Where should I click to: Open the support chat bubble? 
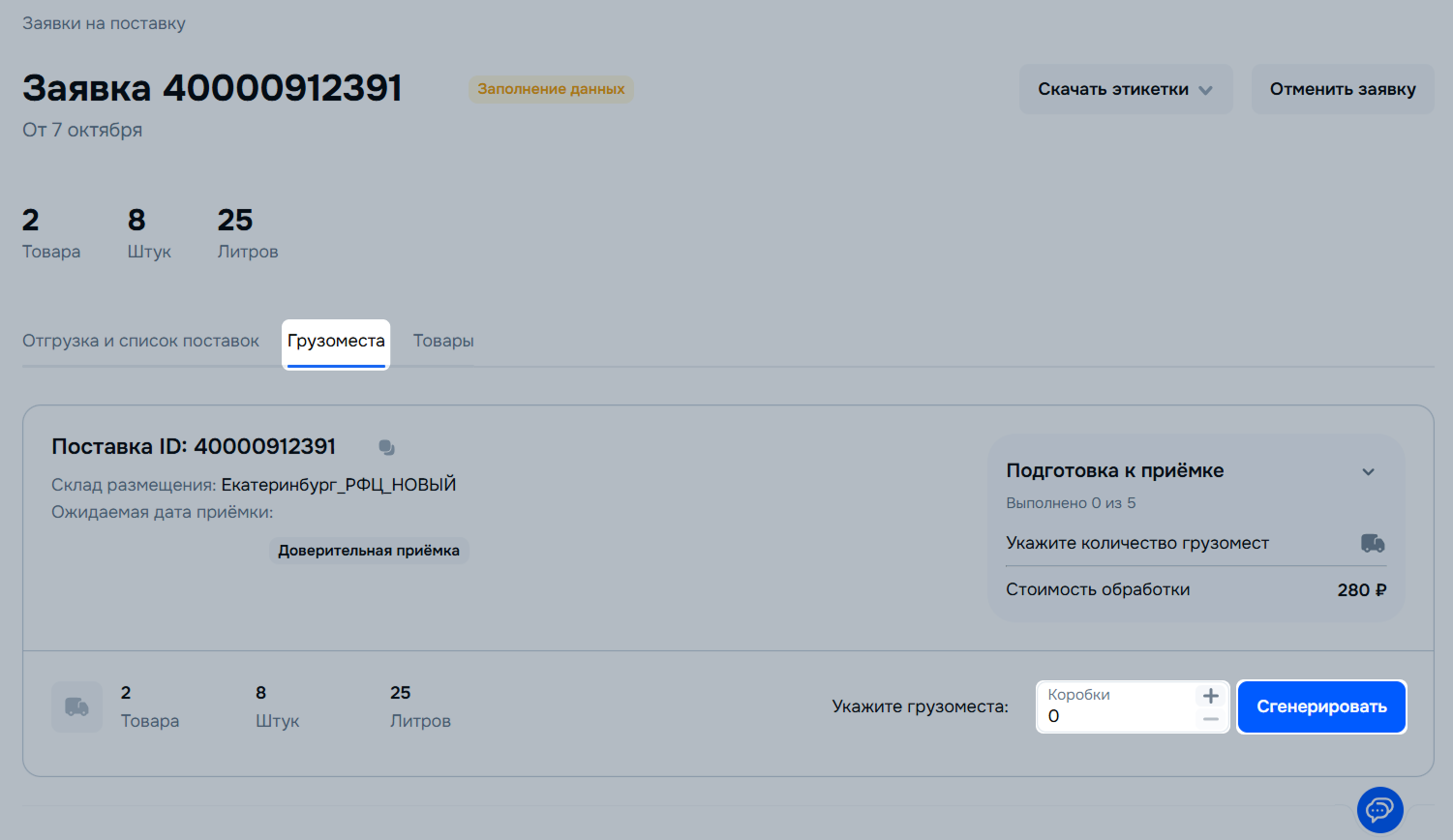(x=1379, y=809)
